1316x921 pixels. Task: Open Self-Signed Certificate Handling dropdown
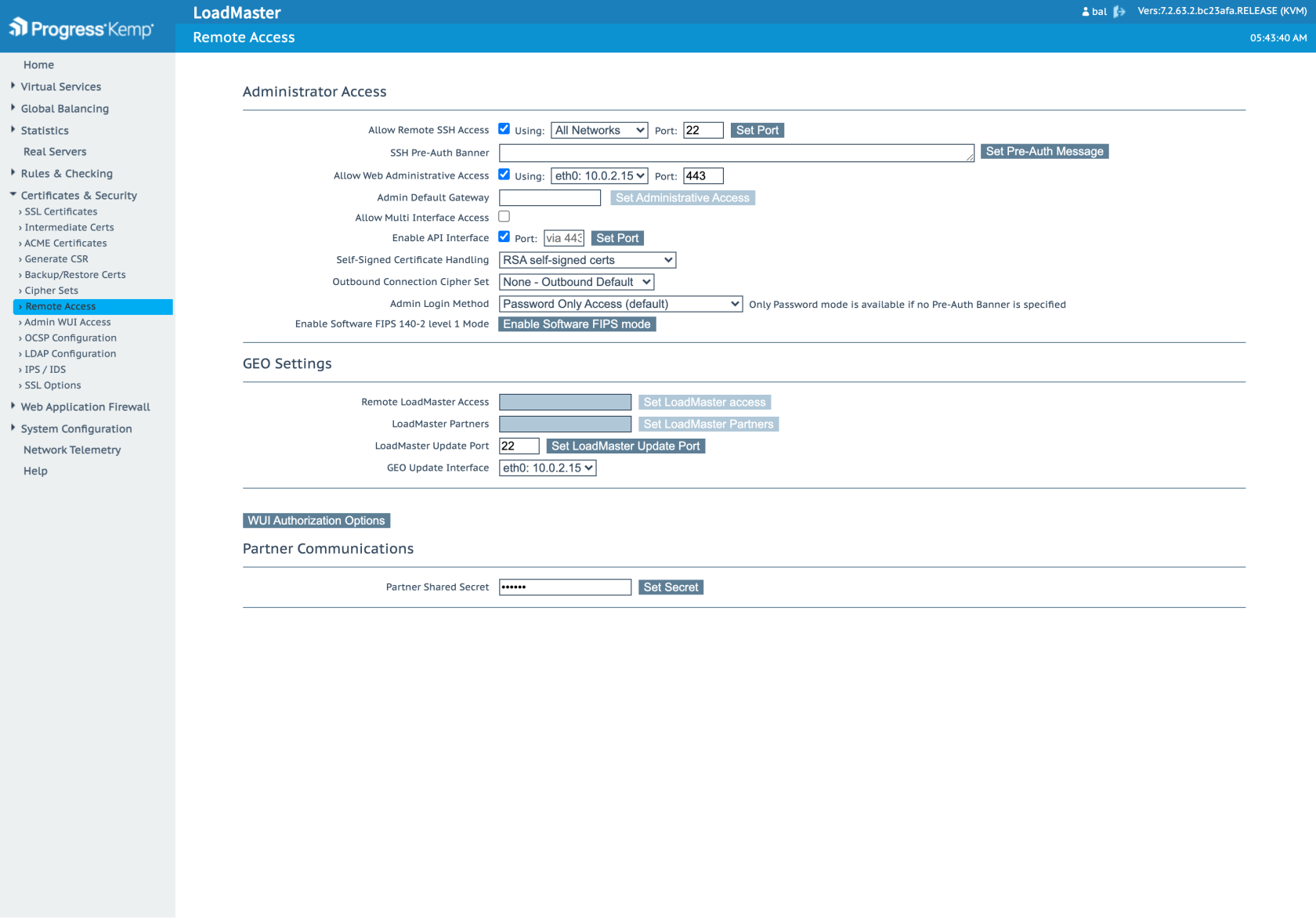[587, 260]
